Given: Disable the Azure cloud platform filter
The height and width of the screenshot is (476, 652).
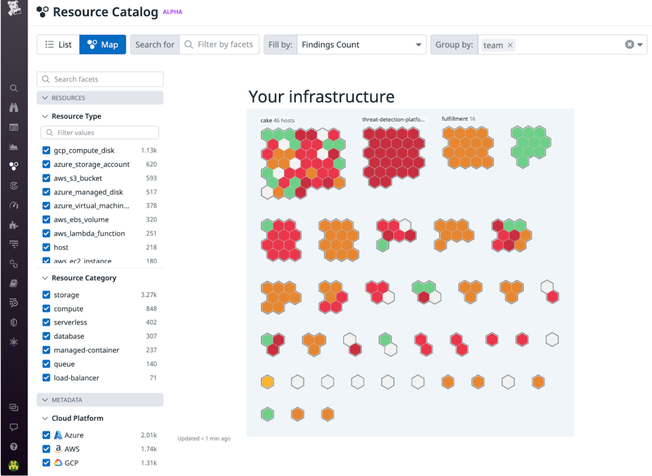Looking at the screenshot, I should tap(46, 436).
